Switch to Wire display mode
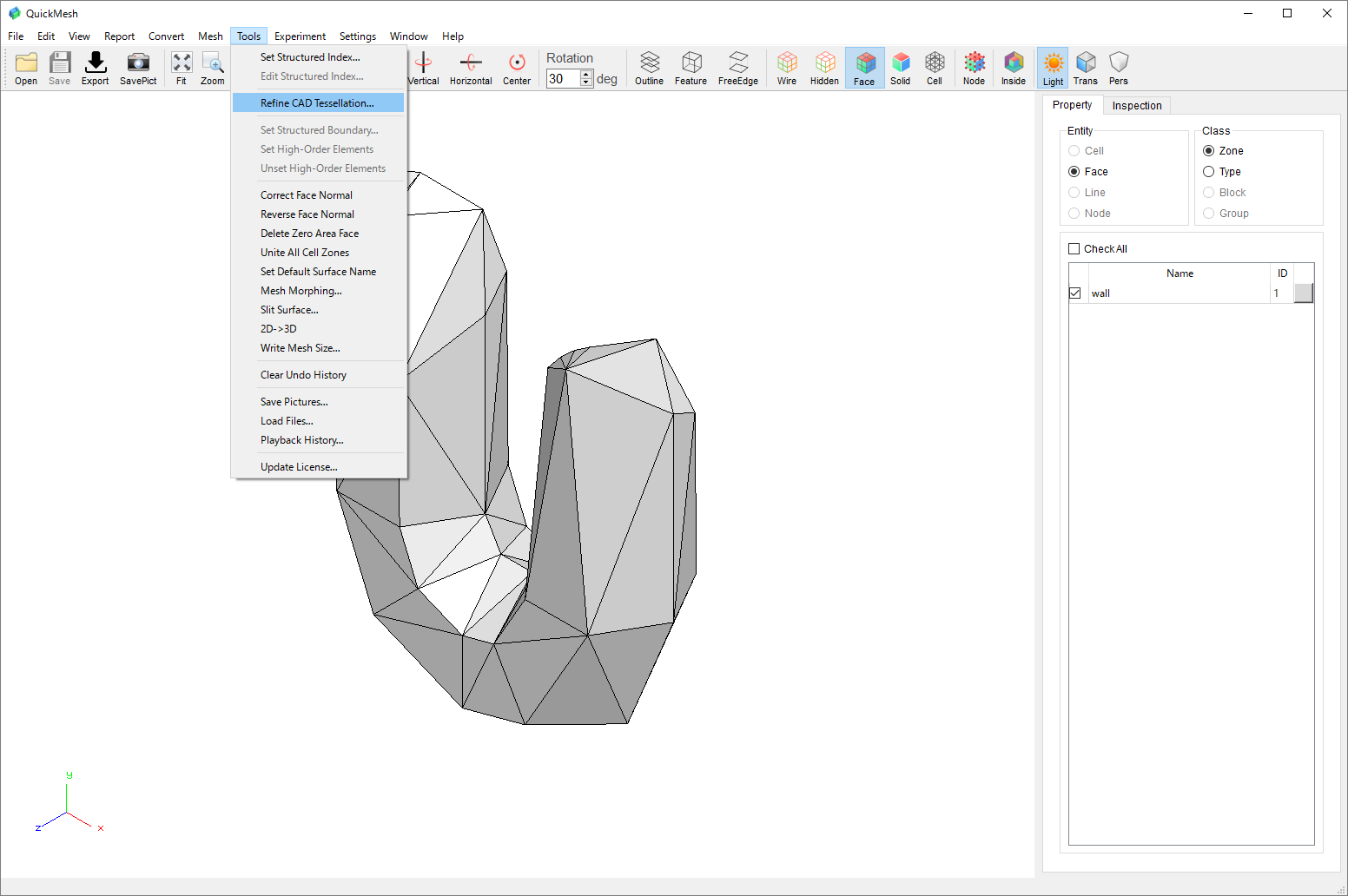 [x=787, y=68]
